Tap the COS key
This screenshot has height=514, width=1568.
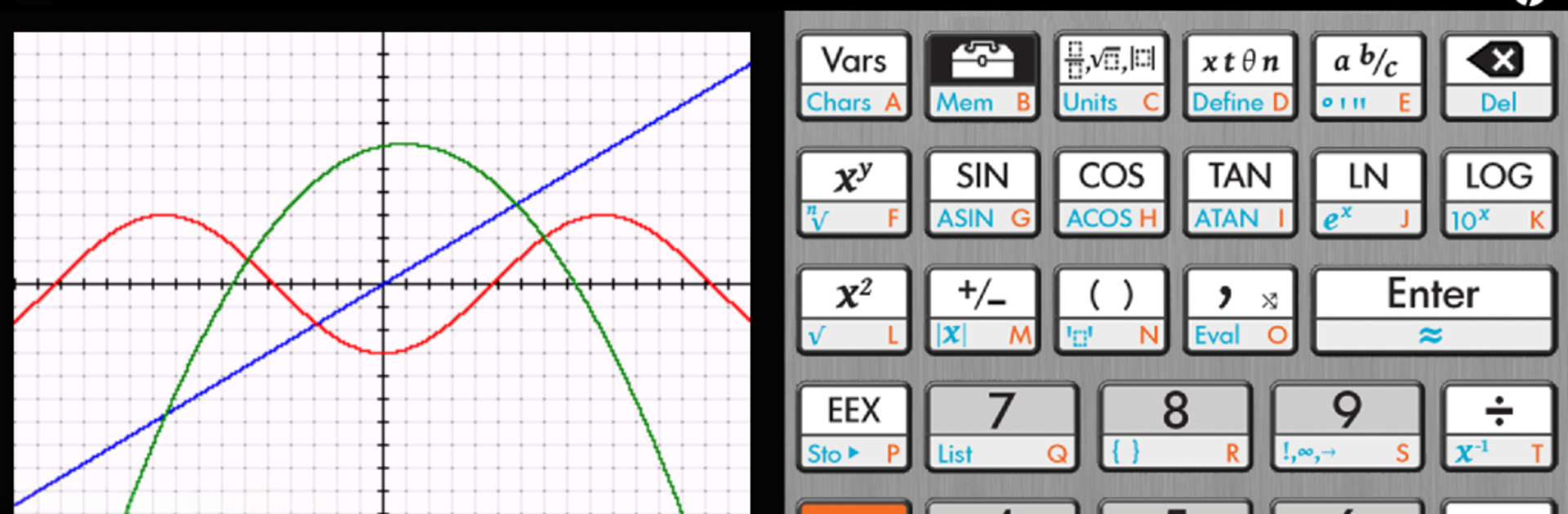[1111, 193]
